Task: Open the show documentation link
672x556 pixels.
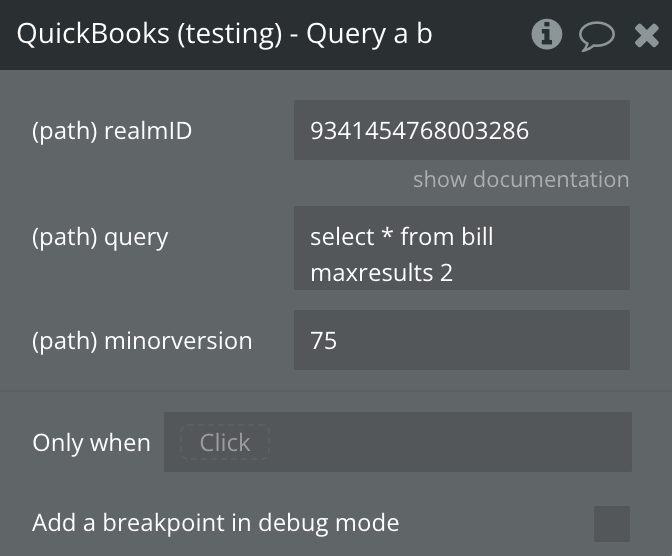Action: tap(521, 180)
